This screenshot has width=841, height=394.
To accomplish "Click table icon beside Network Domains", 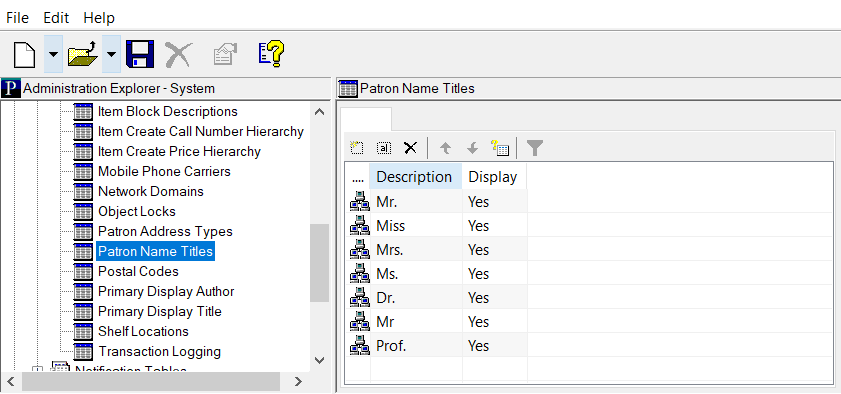I will tap(83, 191).
